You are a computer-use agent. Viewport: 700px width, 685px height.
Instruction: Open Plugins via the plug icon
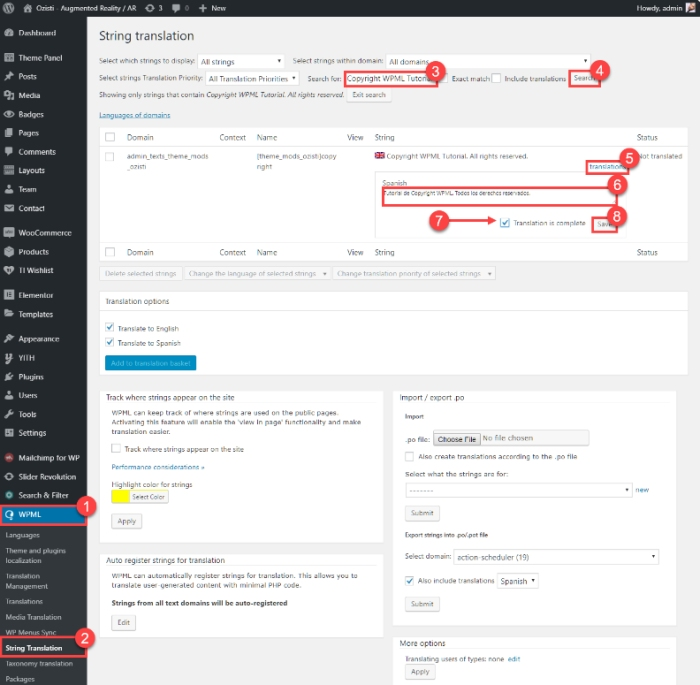pyautogui.click(x=9, y=376)
